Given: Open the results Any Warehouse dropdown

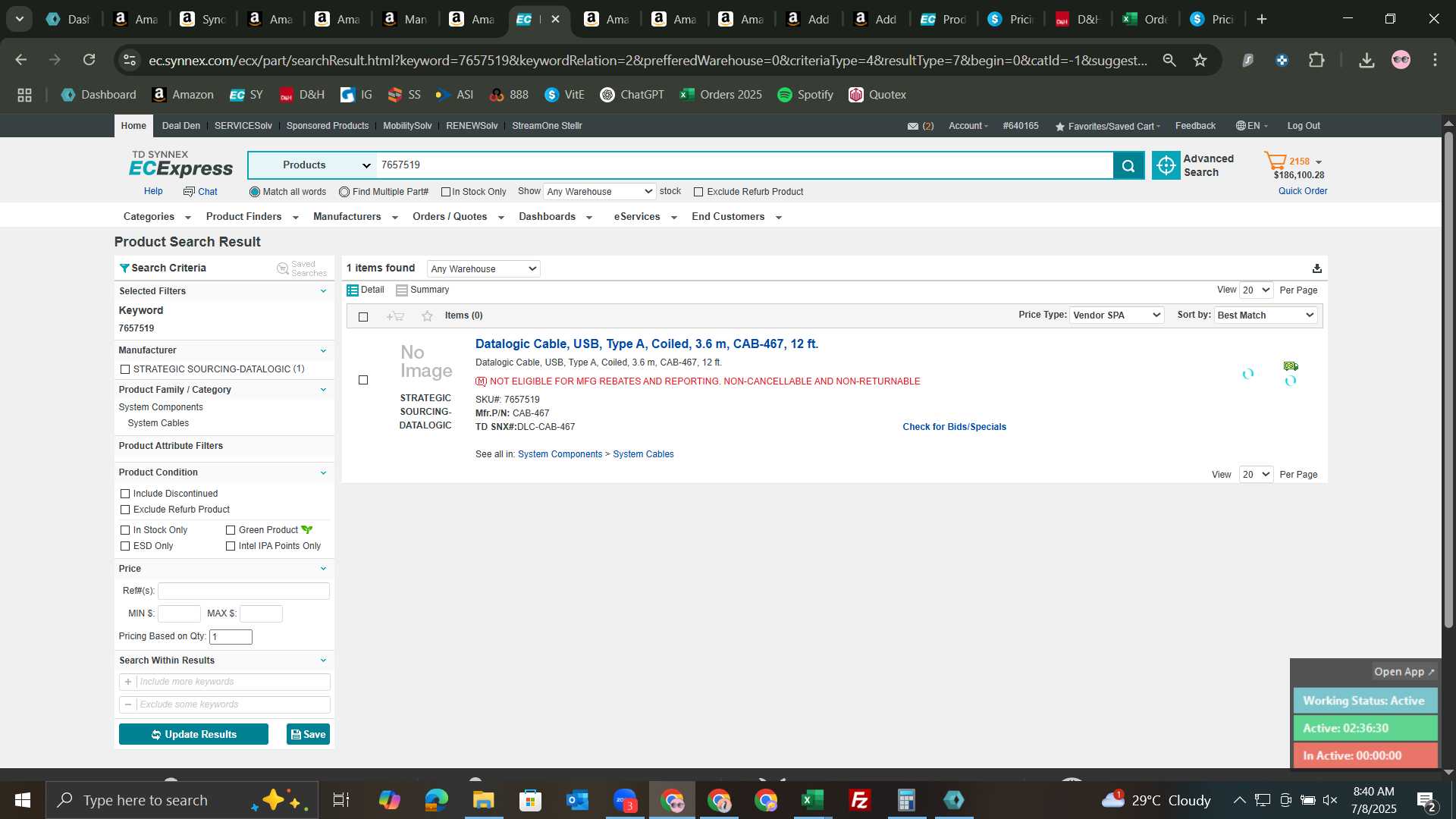Looking at the screenshot, I should [483, 268].
